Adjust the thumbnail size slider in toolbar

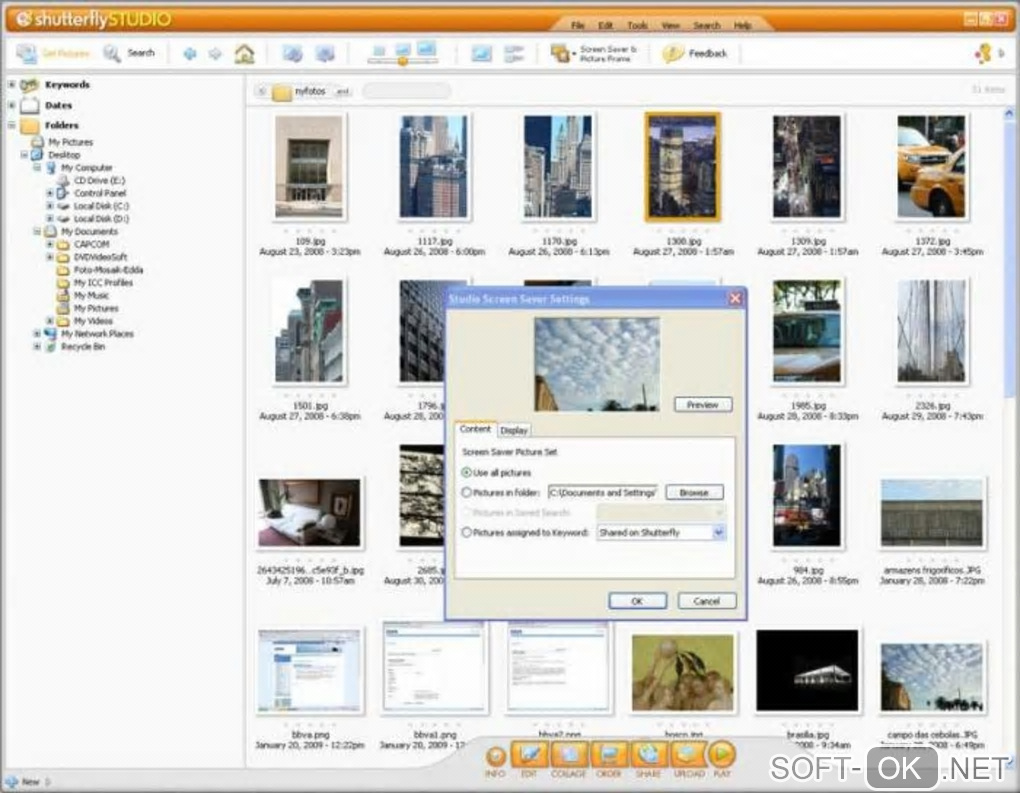coord(403,61)
